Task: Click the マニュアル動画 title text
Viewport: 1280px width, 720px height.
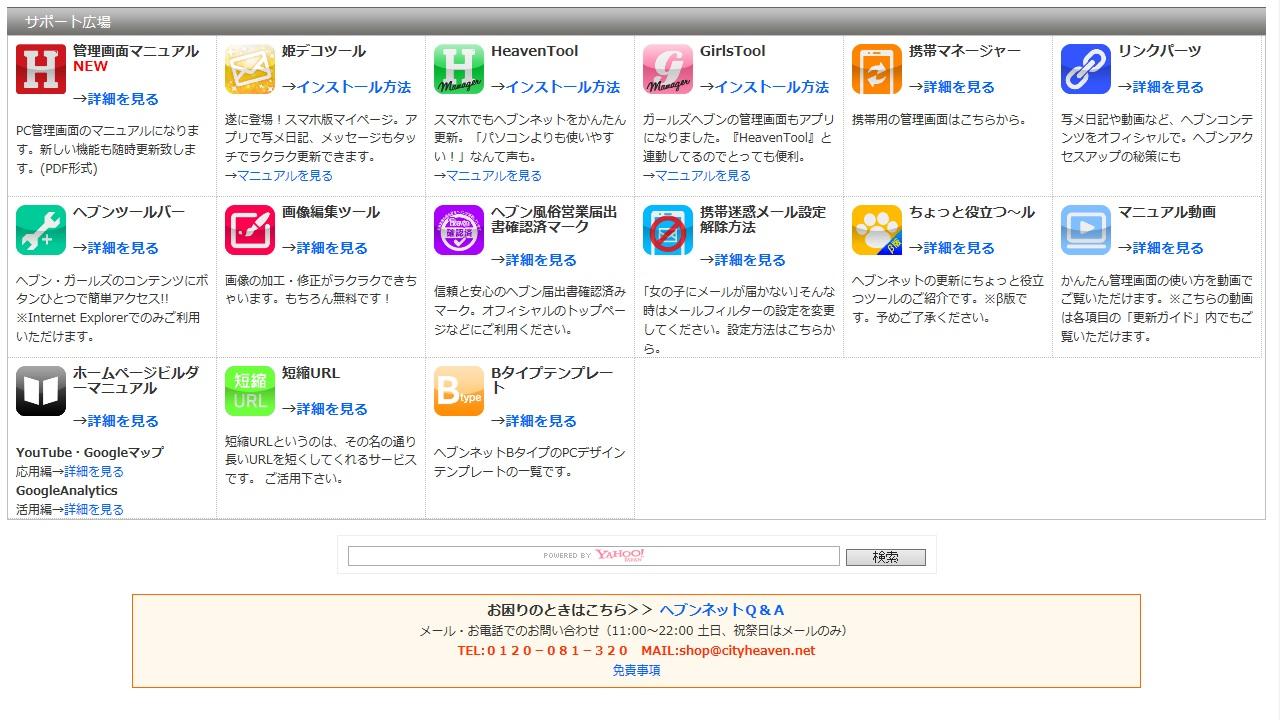Action: click(x=1167, y=212)
